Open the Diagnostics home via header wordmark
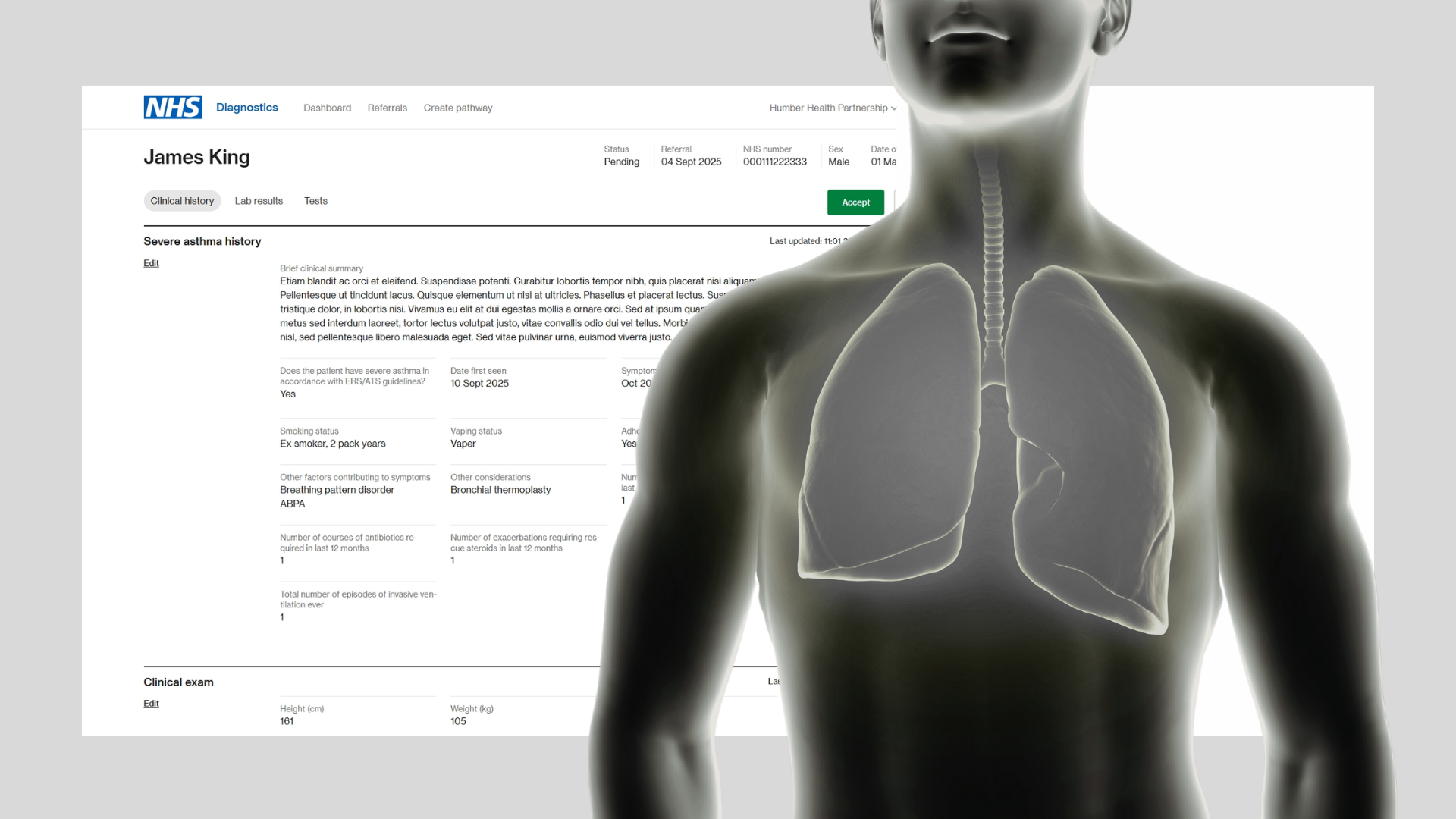The width and height of the screenshot is (1456, 819). tap(246, 107)
